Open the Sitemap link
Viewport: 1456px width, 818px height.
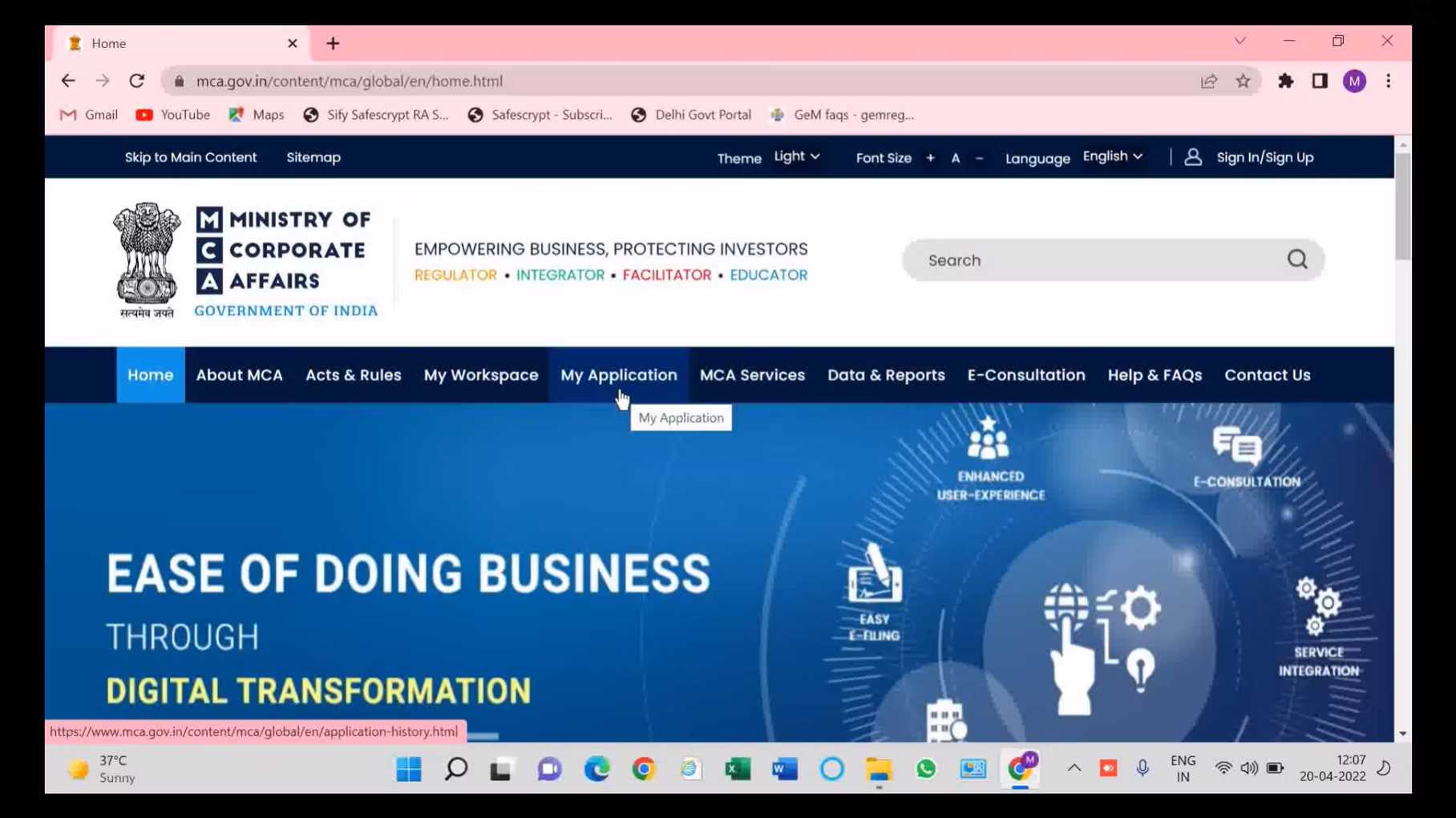(313, 157)
